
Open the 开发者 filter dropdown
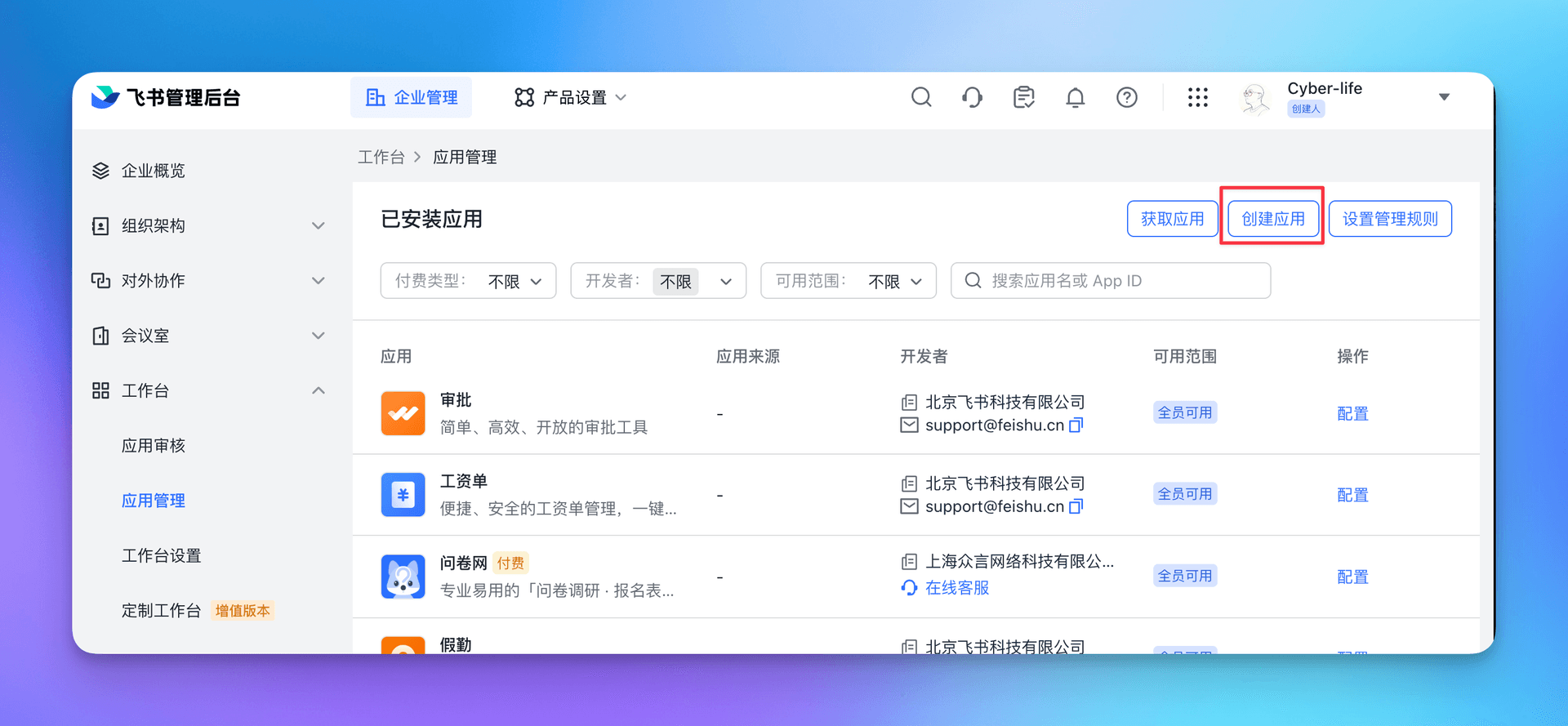[658, 280]
